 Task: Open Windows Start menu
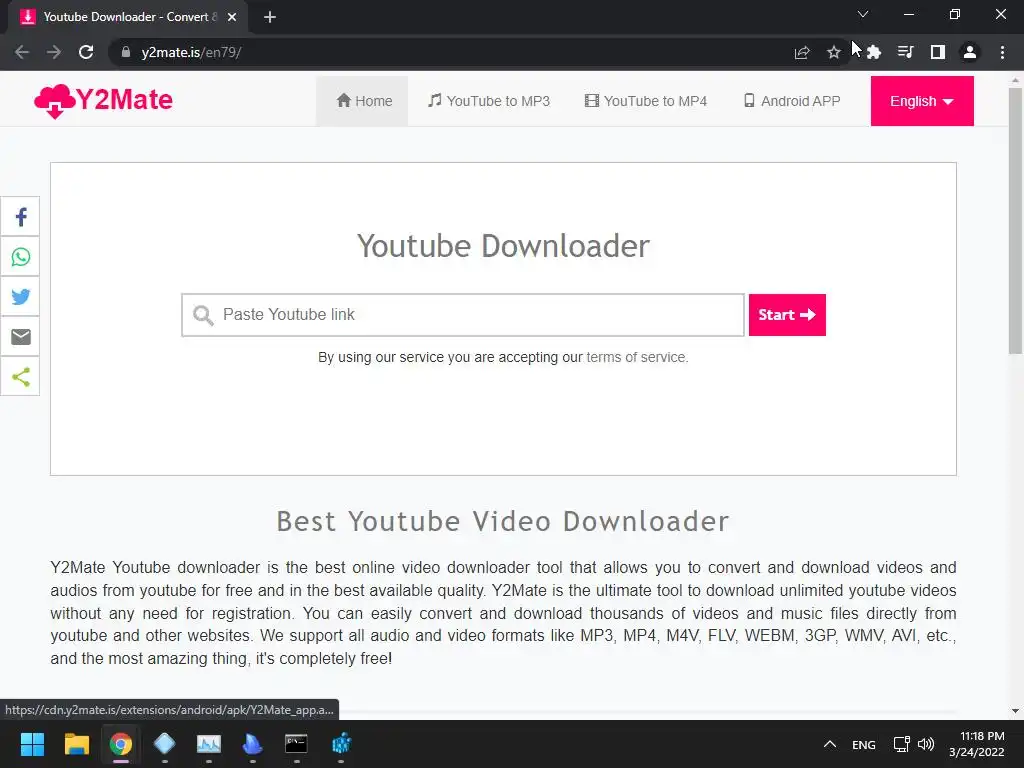(x=32, y=744)
